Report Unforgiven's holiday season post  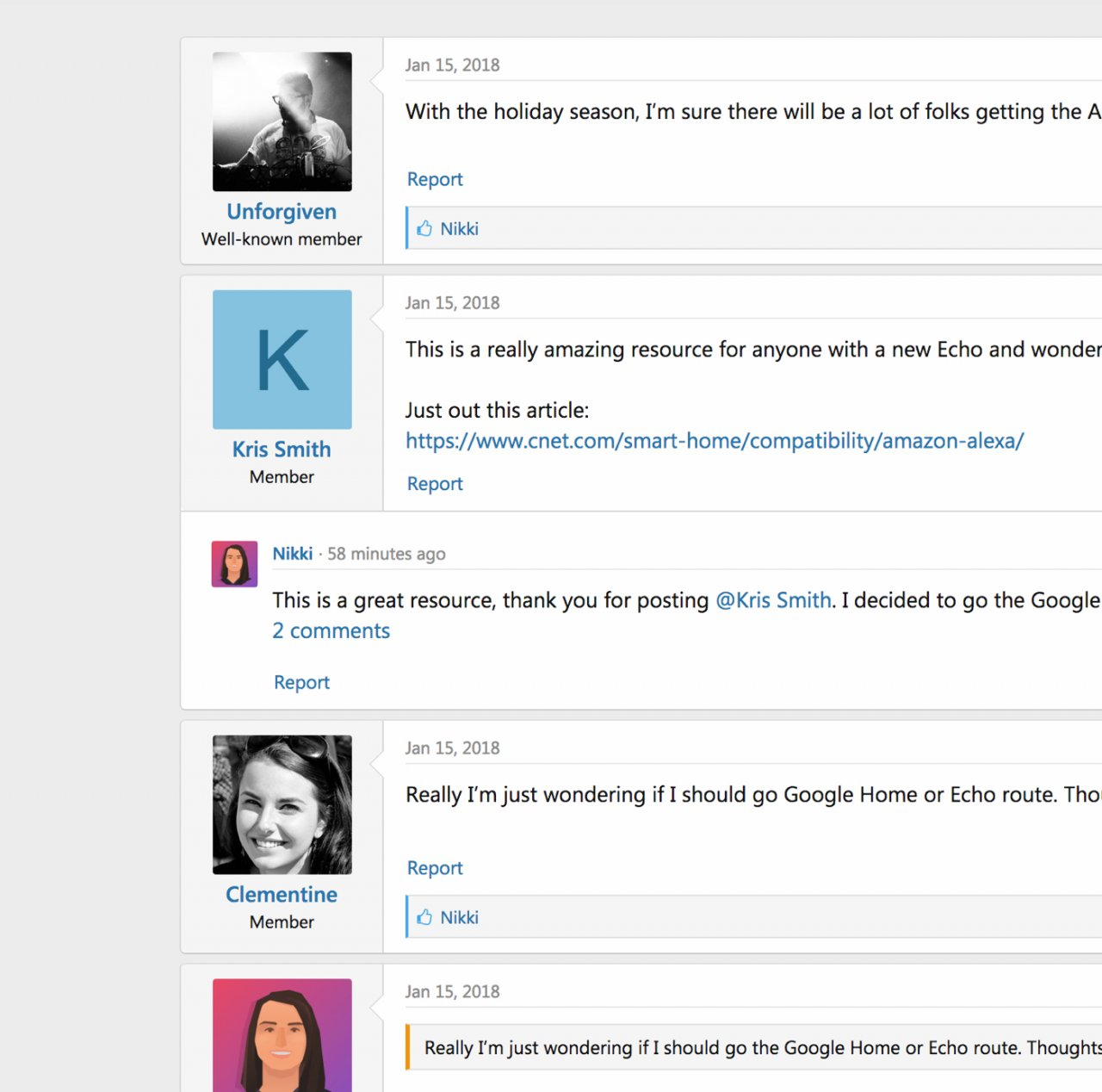click(435, 179)
